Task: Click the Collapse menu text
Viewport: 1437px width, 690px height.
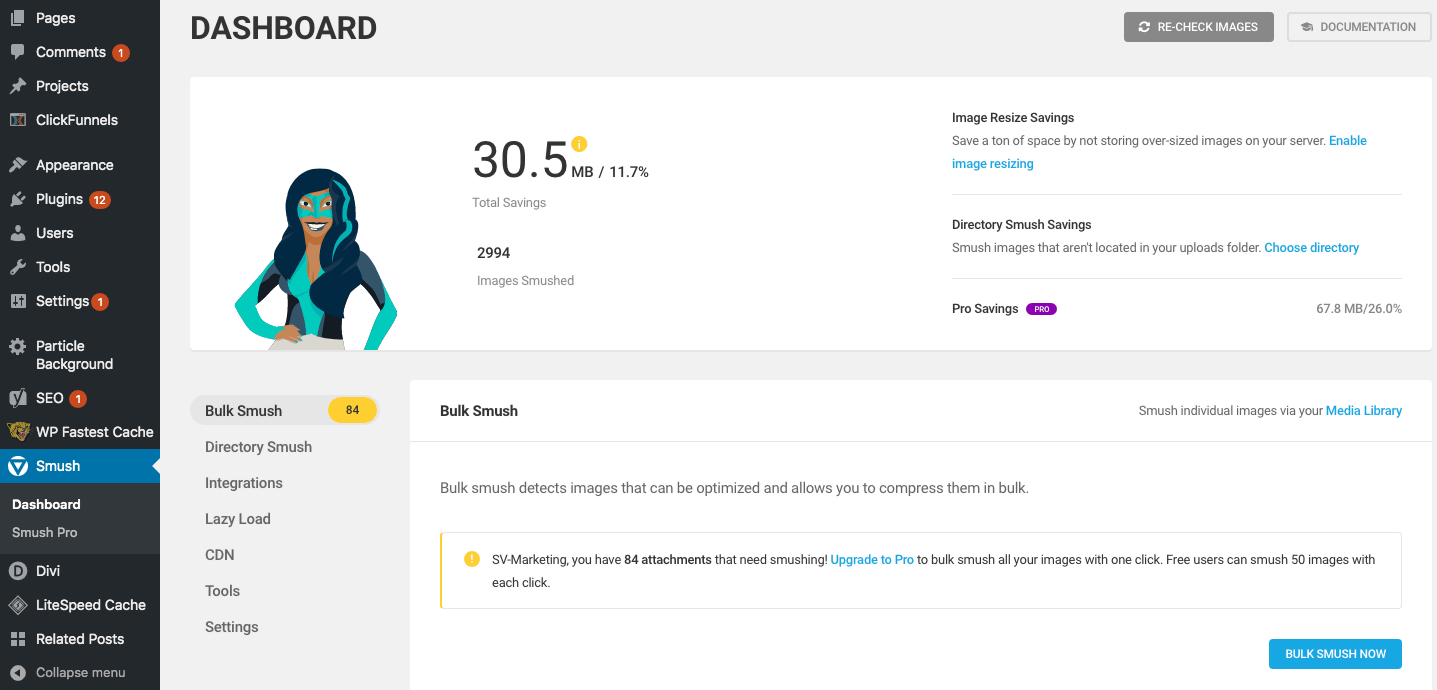Action: click(x=81, y=673)
